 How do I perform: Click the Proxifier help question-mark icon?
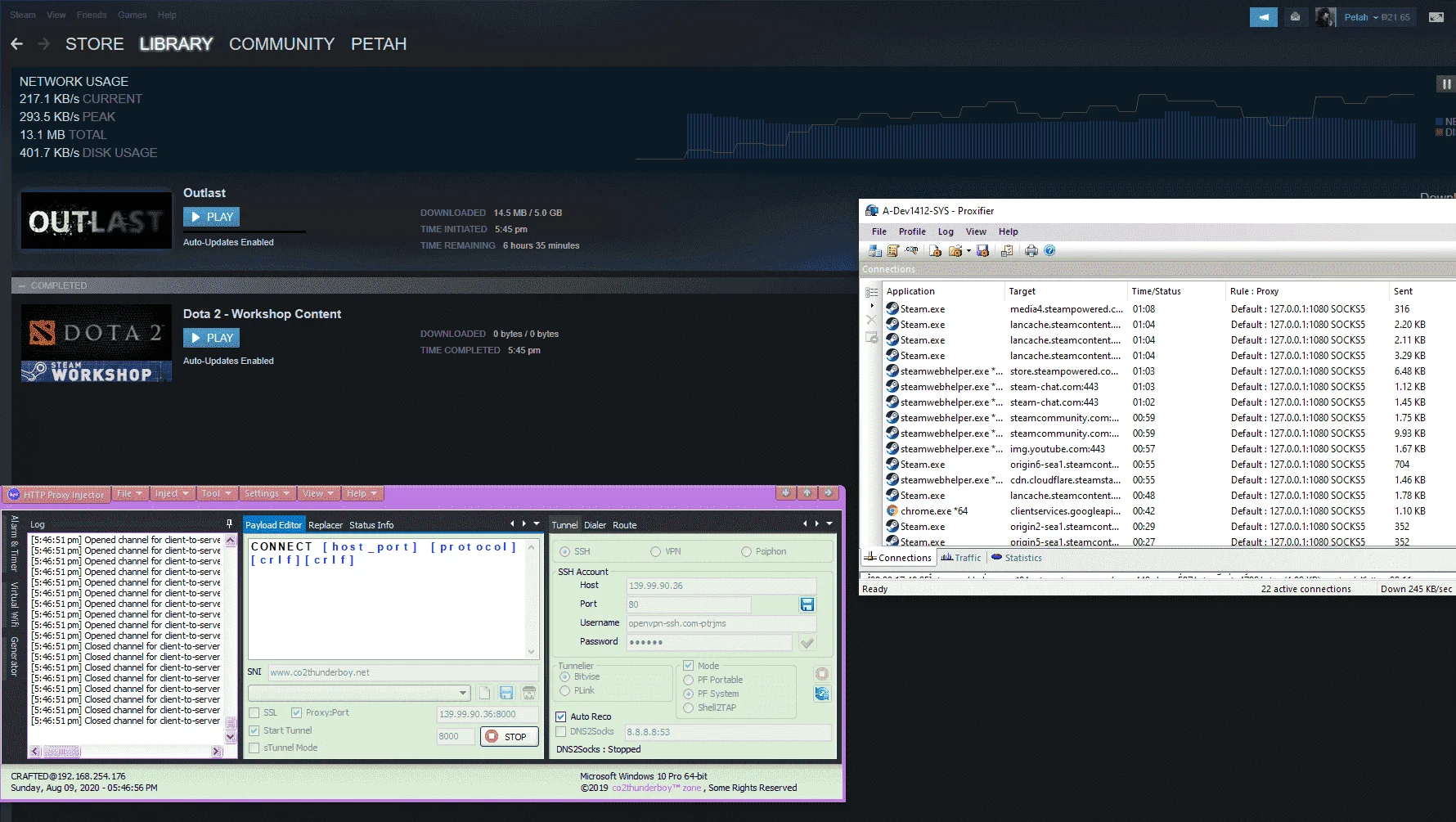(1049, 251)
